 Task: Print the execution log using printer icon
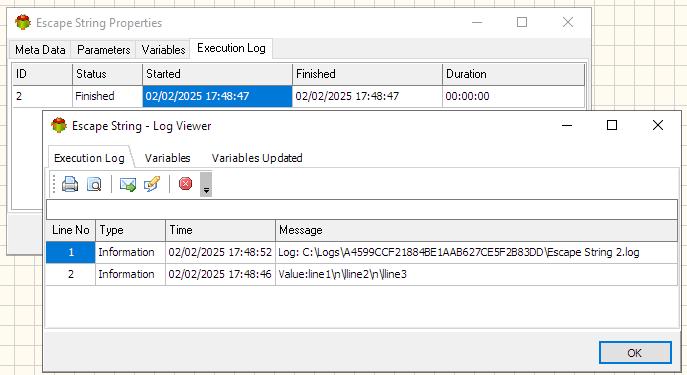(70, 184)
